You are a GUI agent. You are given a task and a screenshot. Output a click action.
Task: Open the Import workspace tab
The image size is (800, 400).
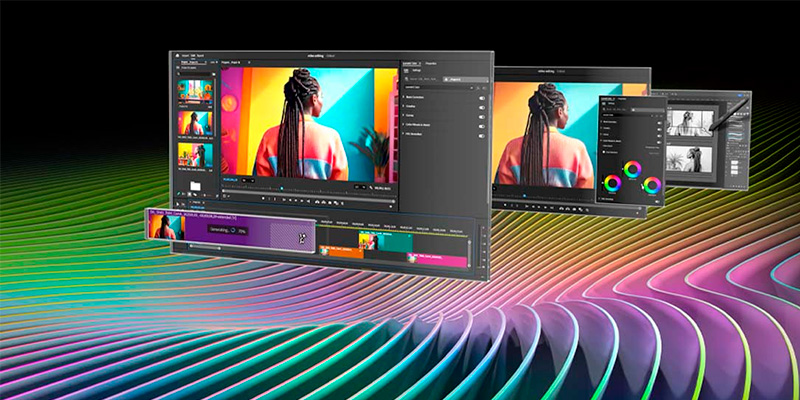[185, 56]
